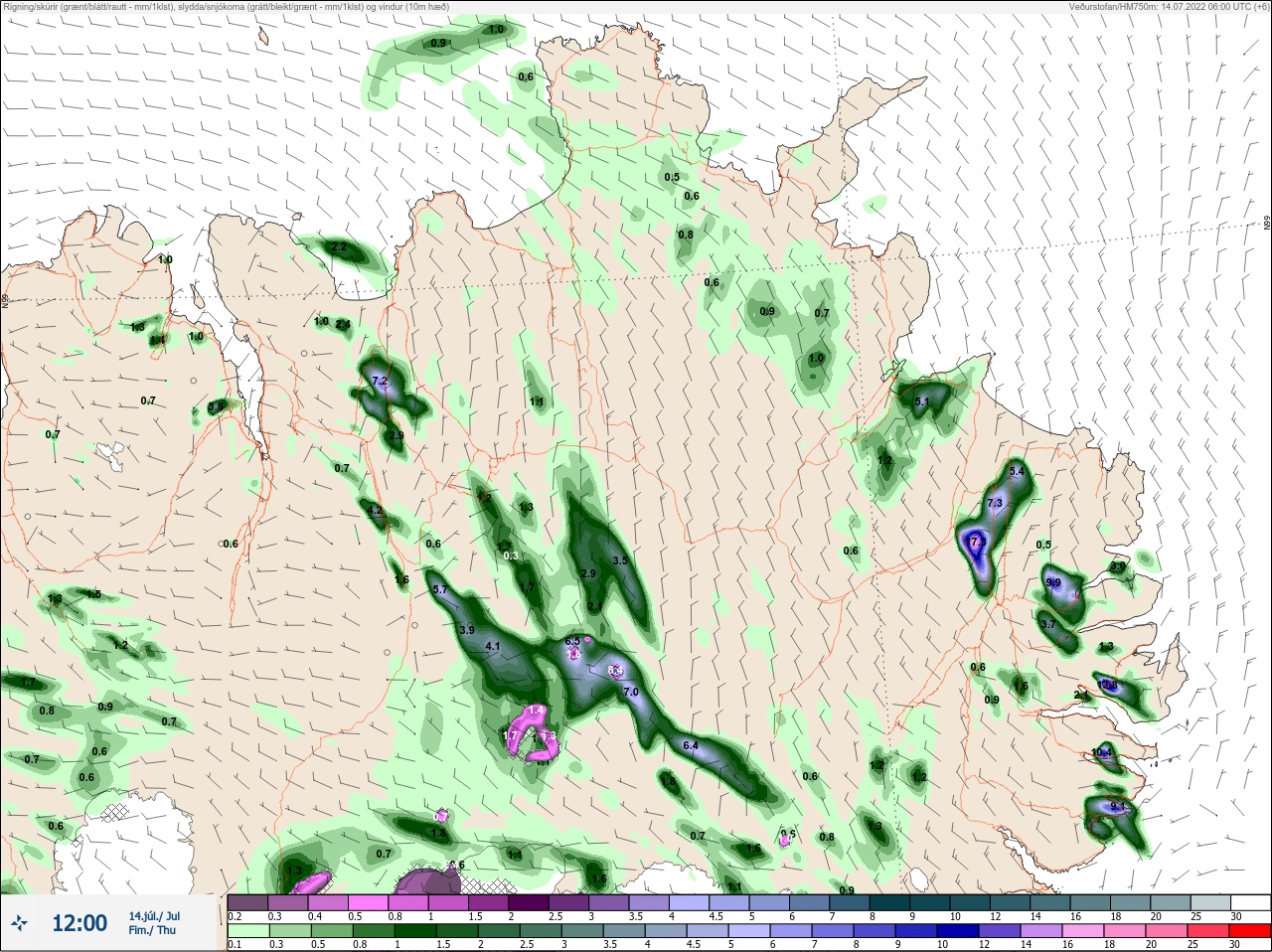Click the 4.1 precipitation value on the map
The height and width of the screenshot is (952, 1272).
click(492, 647)
